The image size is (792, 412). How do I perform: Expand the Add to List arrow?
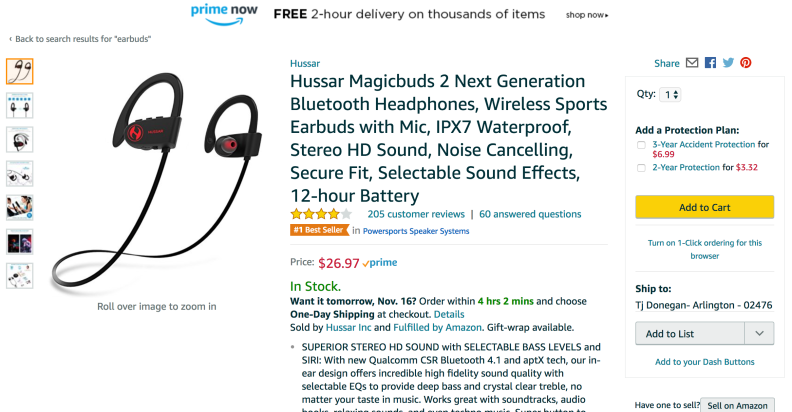point(759,333)
